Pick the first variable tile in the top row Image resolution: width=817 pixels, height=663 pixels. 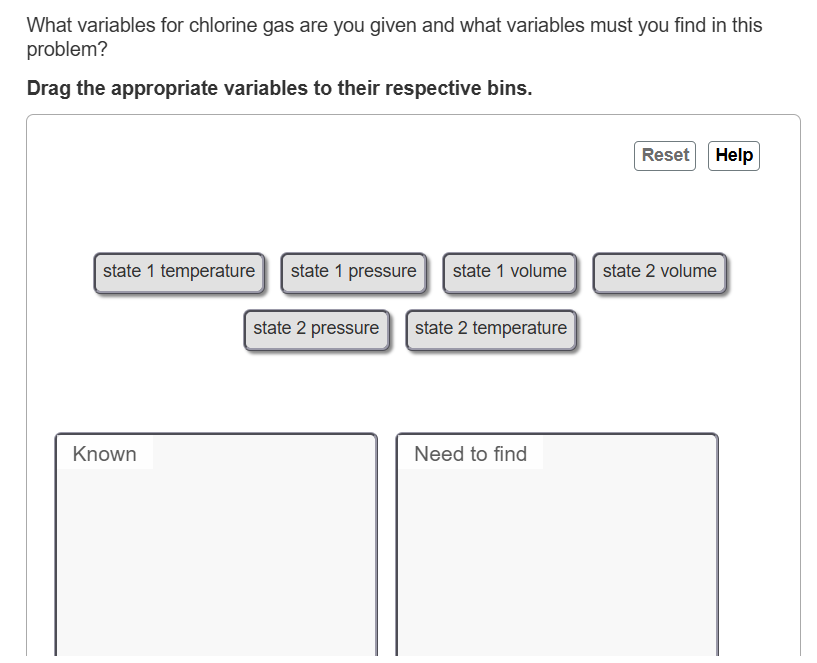(179, 271)
